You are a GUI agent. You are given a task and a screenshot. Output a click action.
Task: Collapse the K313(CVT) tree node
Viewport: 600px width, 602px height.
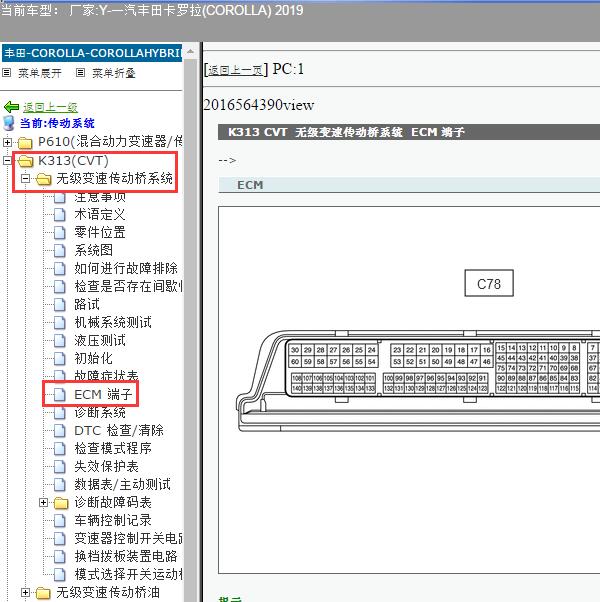[x=7, y=160]
